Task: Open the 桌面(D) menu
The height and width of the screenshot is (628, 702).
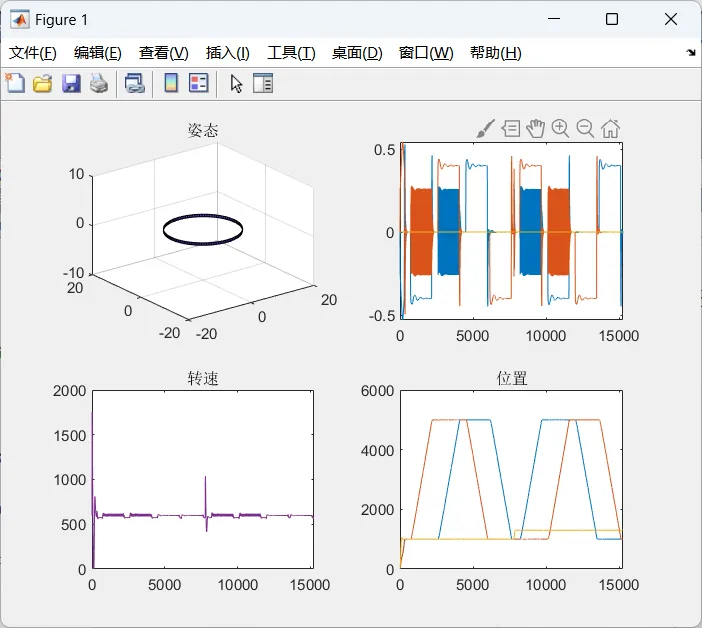Action: [x=357, y=53]
